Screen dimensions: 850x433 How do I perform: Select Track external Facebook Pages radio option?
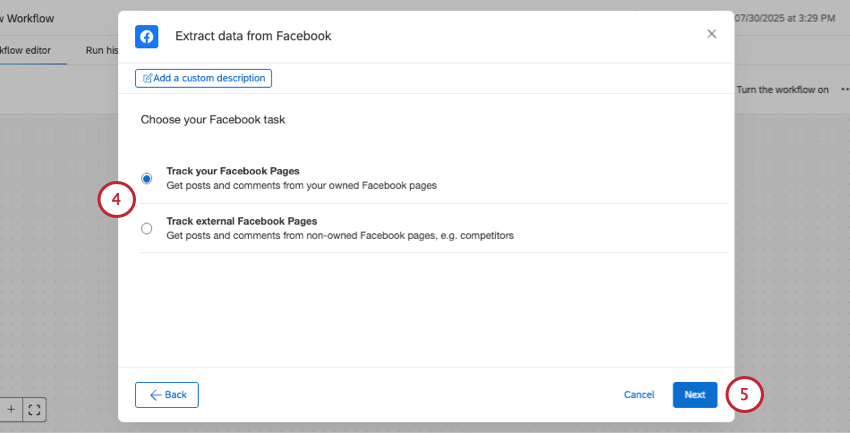point(147,228)
